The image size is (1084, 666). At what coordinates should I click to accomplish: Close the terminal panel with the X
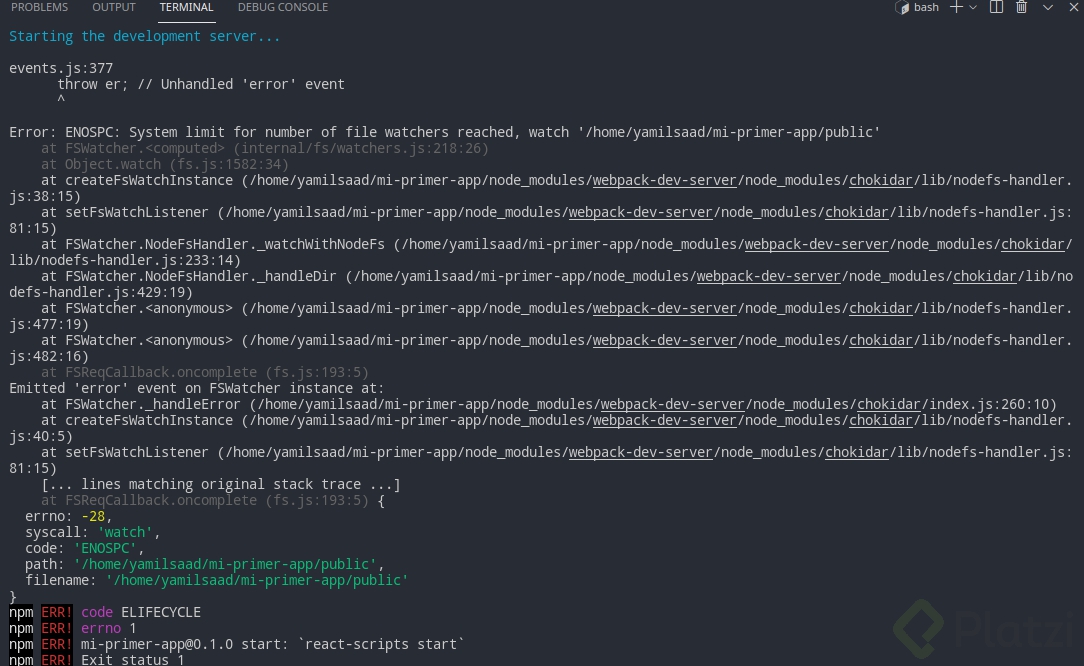[1074, 8]
